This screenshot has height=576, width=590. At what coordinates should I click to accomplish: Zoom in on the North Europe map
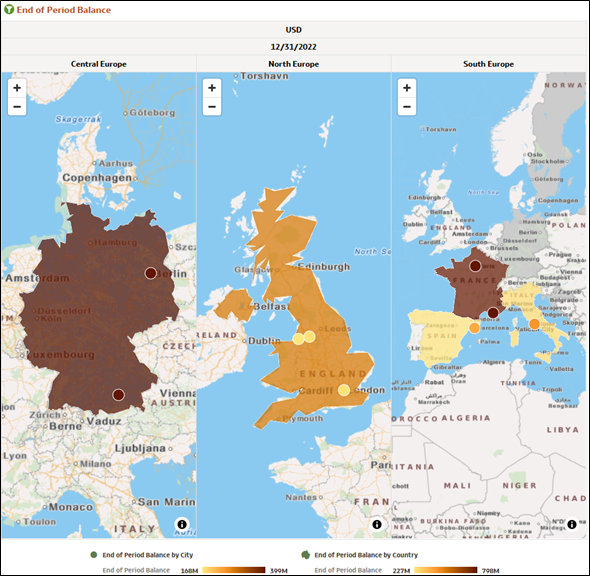pyautogui.click(x=212, y=88)
